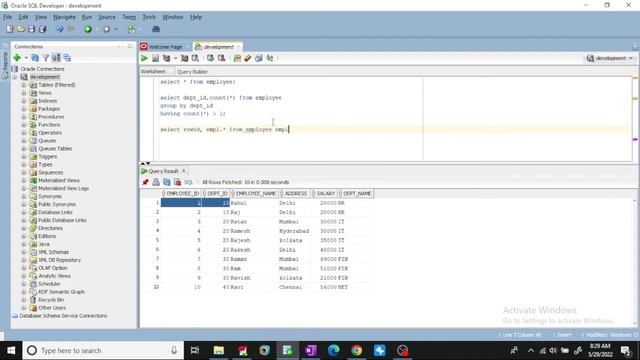Image resolution: width=640 pixels, height=360 pixels.
Task: Open the Navigate menu
Action: (x=64, y=17)
